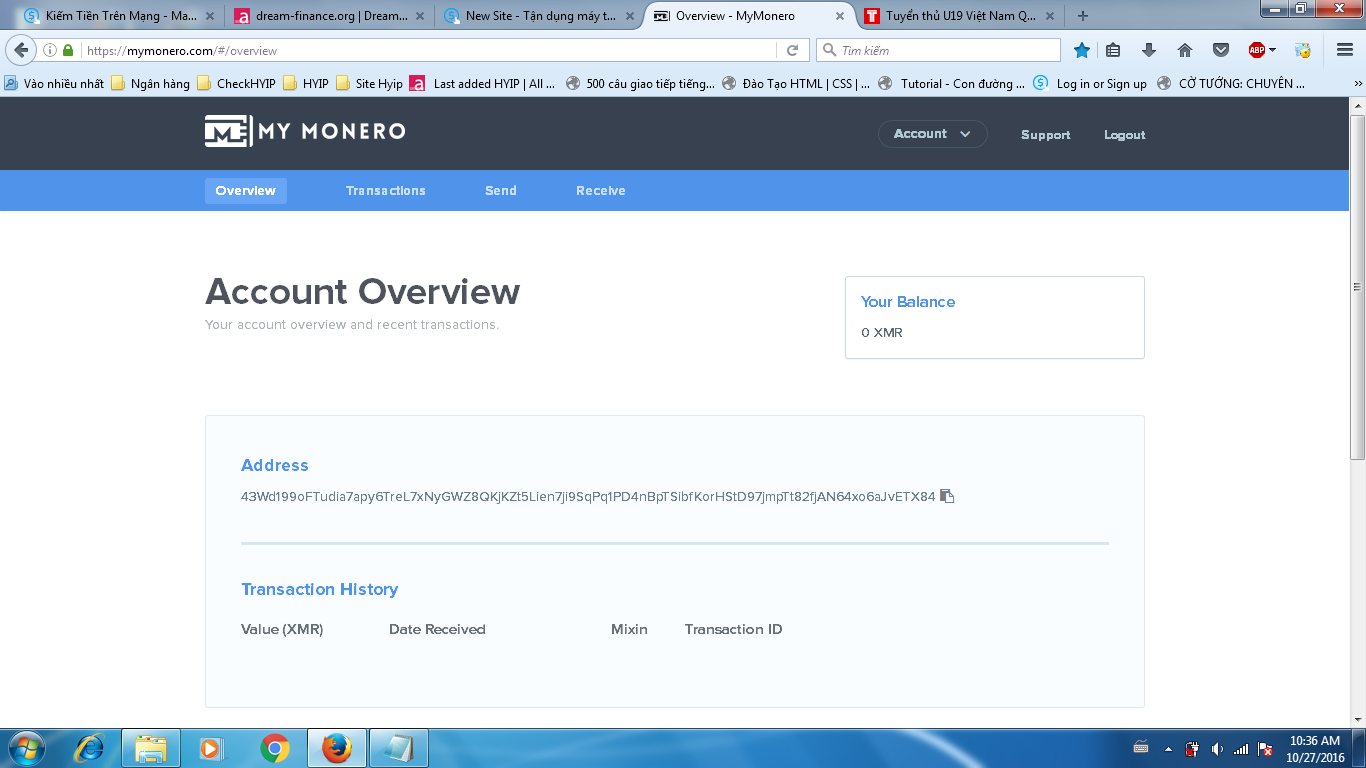Click the Date Received column header
This screenshot has width=1366, height=768.
(437, 629)
